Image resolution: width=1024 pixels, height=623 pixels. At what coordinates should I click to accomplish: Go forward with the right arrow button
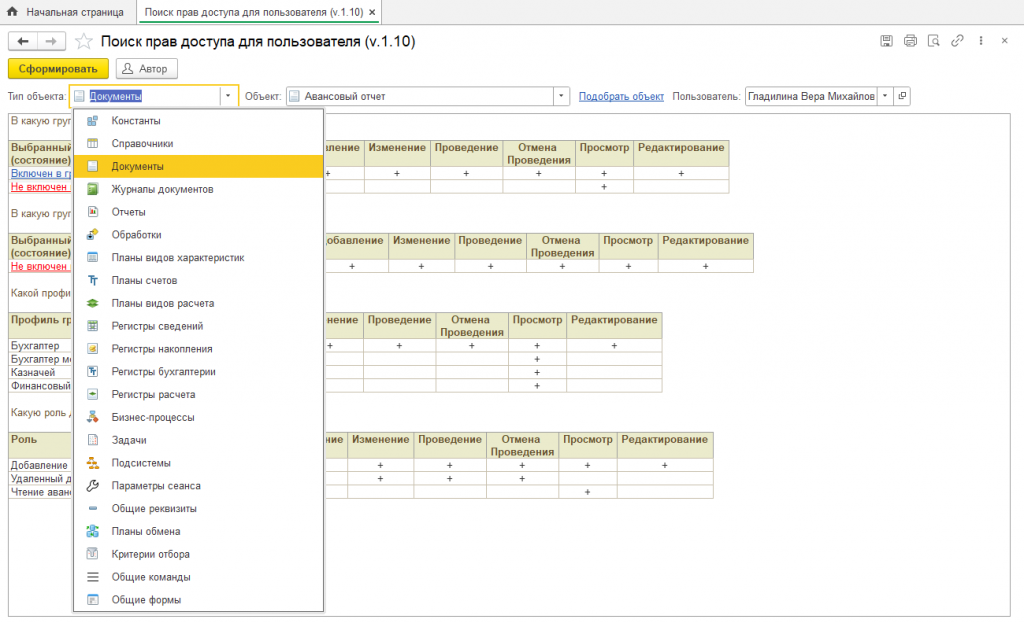(x=51, y=41)
